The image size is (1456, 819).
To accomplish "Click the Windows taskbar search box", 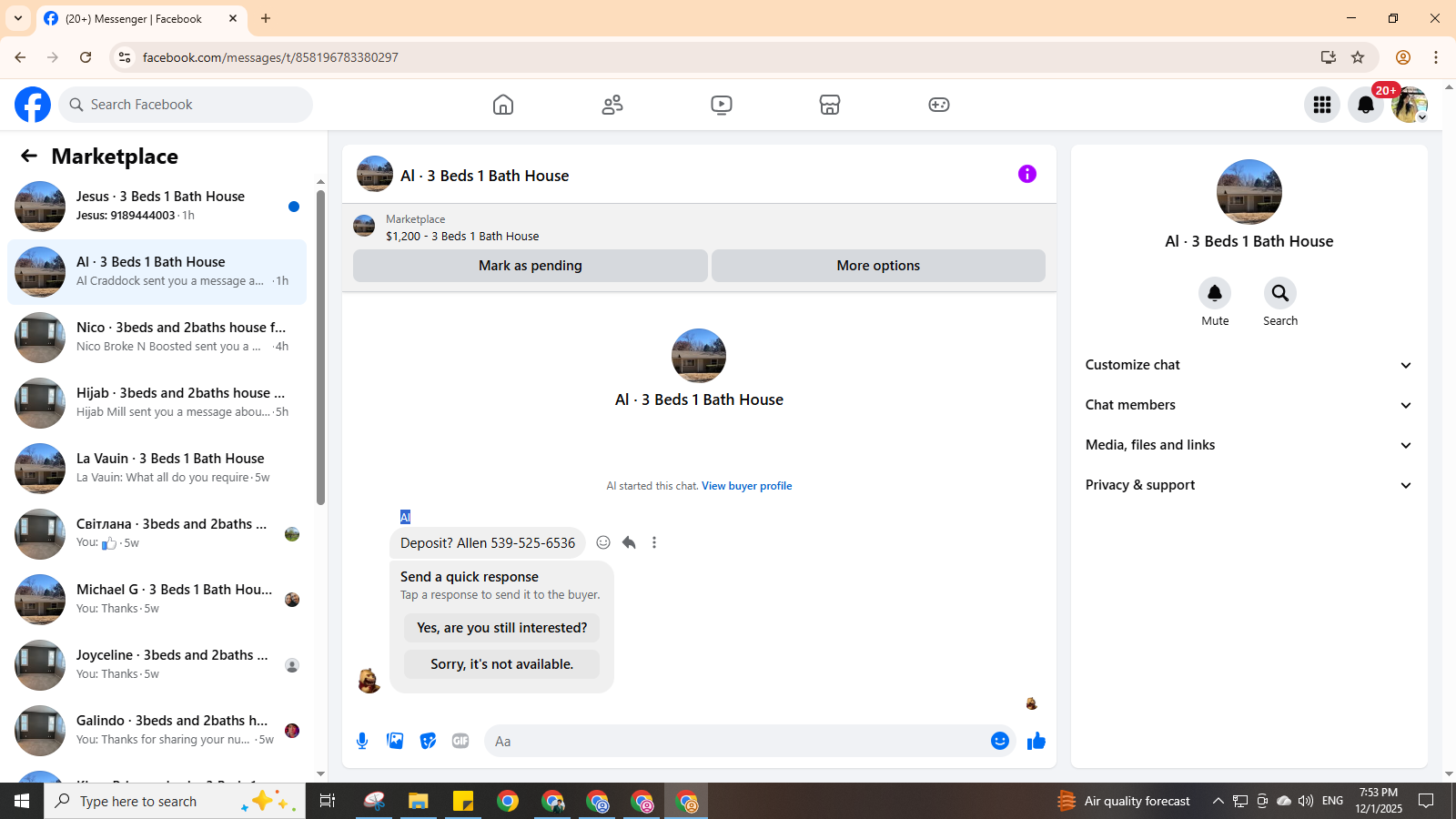I will [175, 801].
